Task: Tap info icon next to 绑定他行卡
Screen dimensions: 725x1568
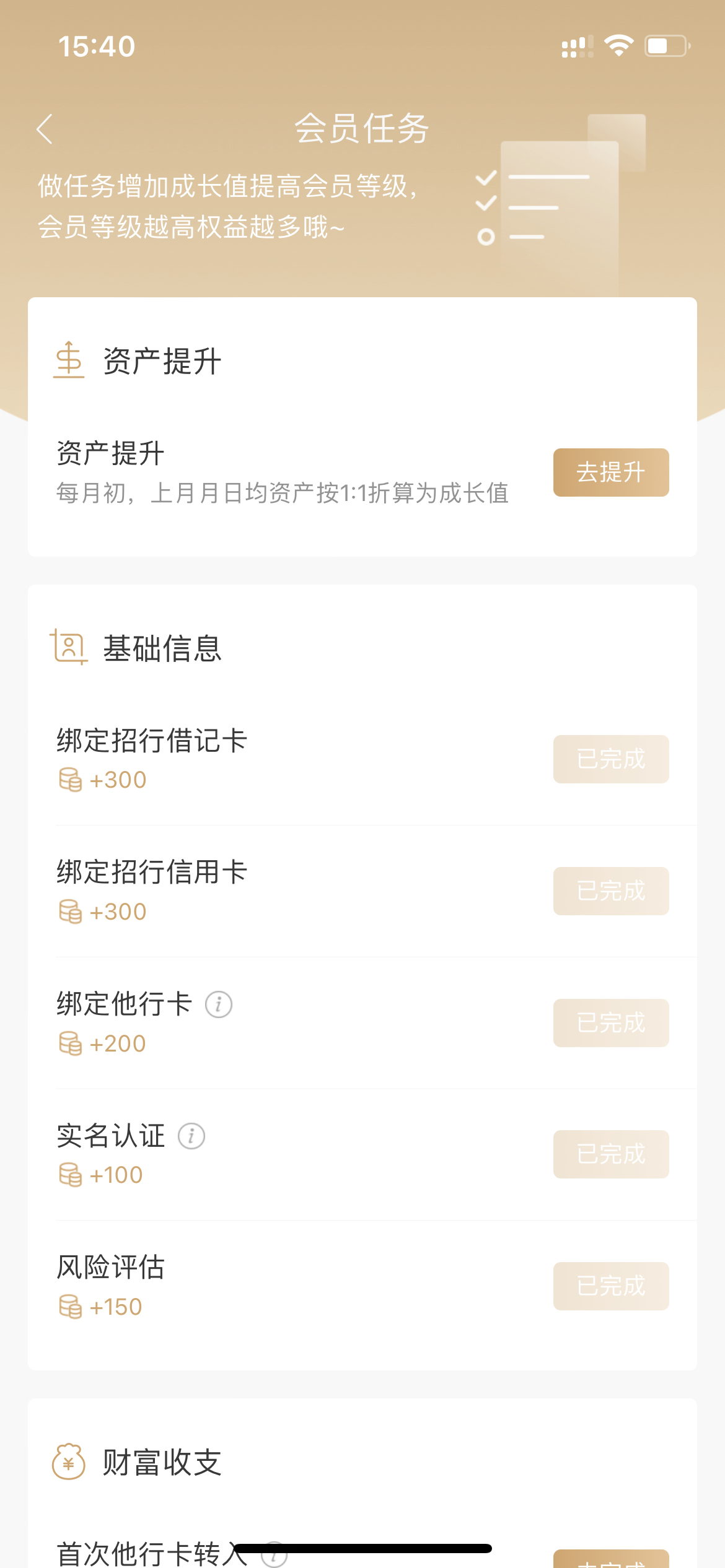Action: click(219, 1004)
